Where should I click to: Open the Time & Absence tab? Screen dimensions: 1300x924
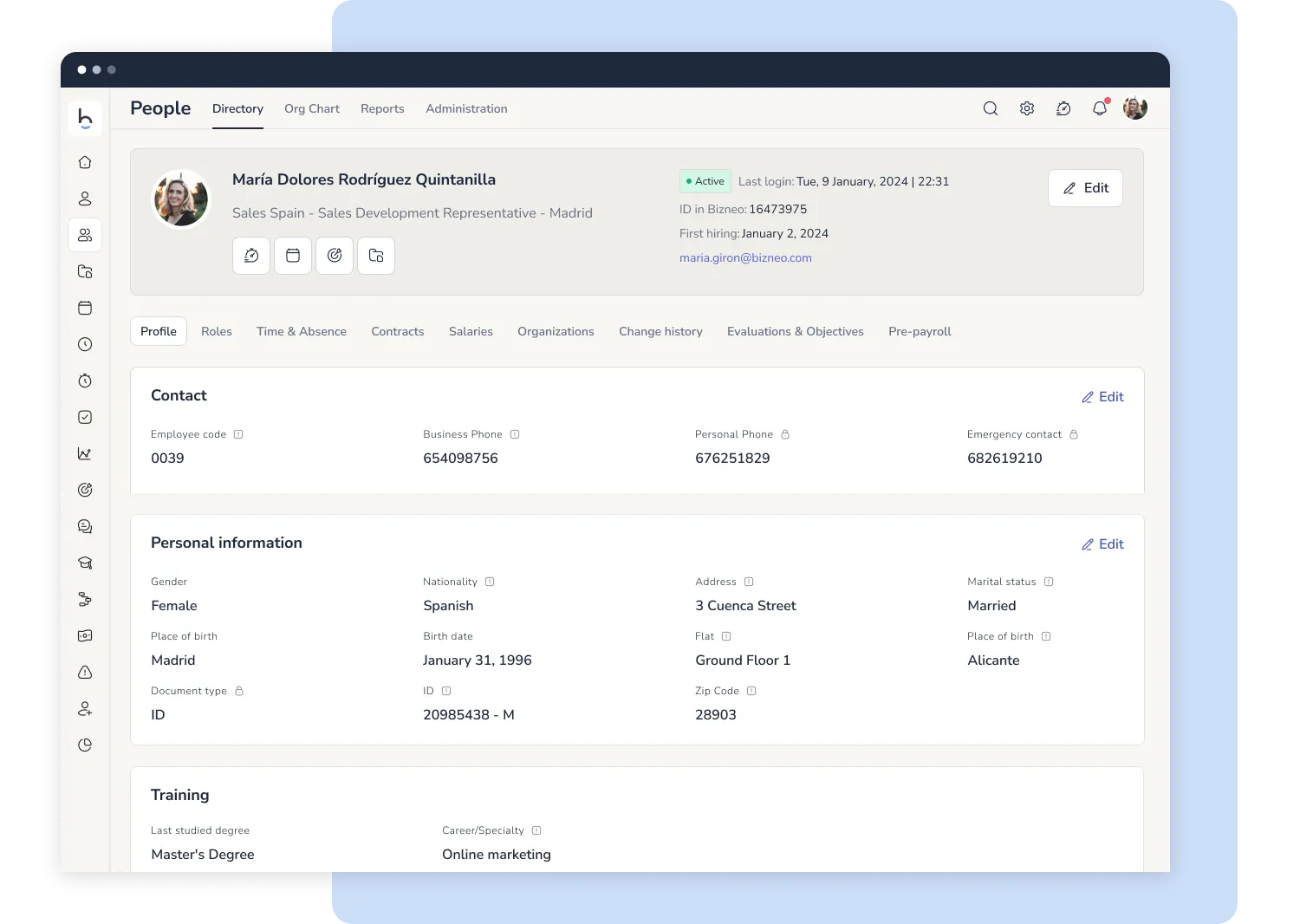[x=302, y=331]
